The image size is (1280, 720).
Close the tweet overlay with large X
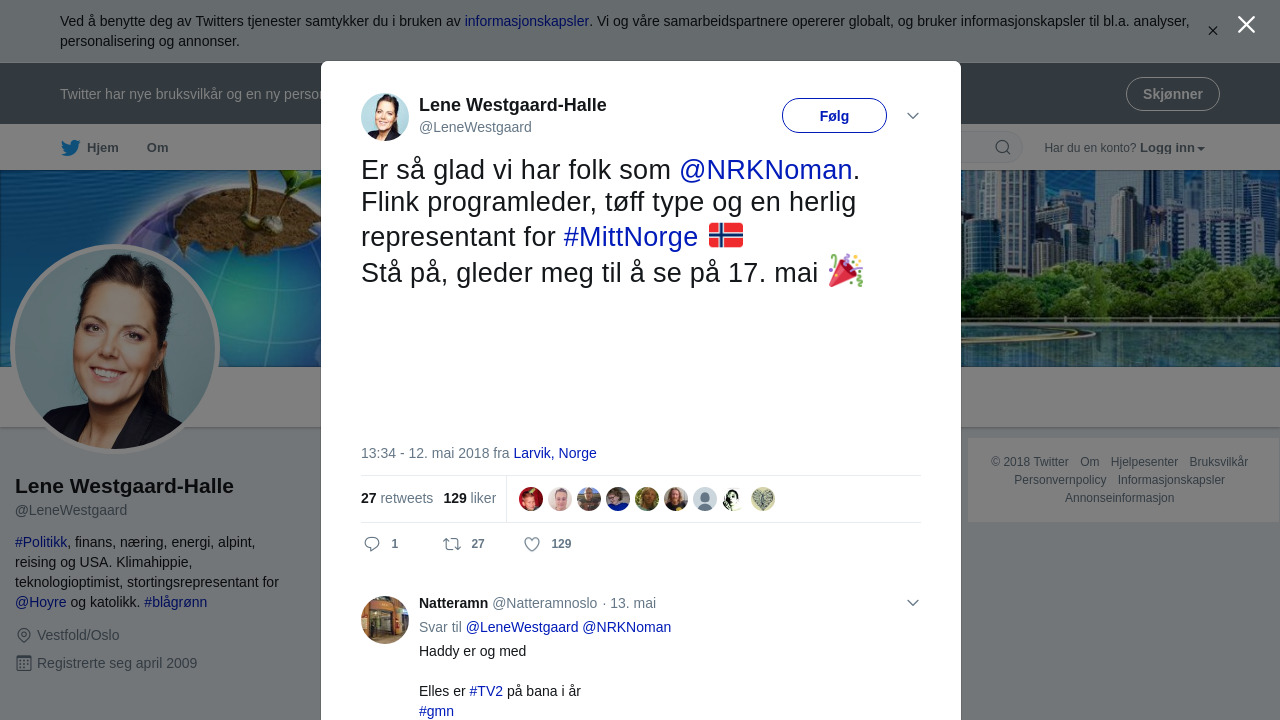coord(1246,25)
